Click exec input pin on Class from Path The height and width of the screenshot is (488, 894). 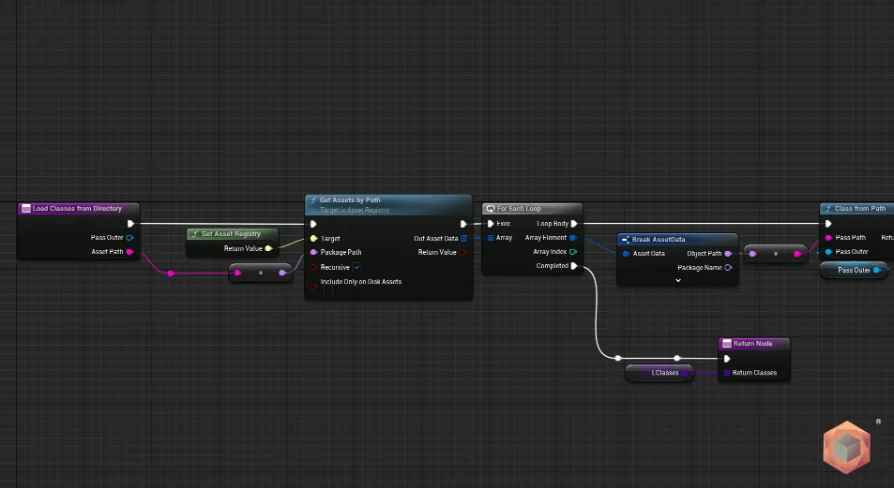pos(828,223)
